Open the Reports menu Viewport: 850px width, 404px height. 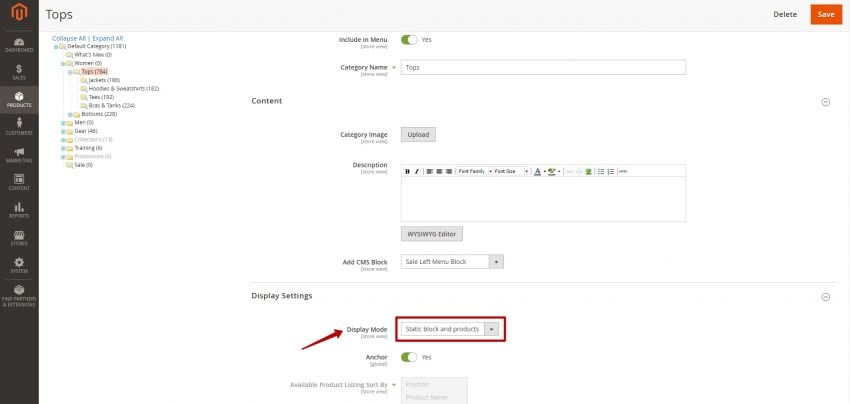19,210
